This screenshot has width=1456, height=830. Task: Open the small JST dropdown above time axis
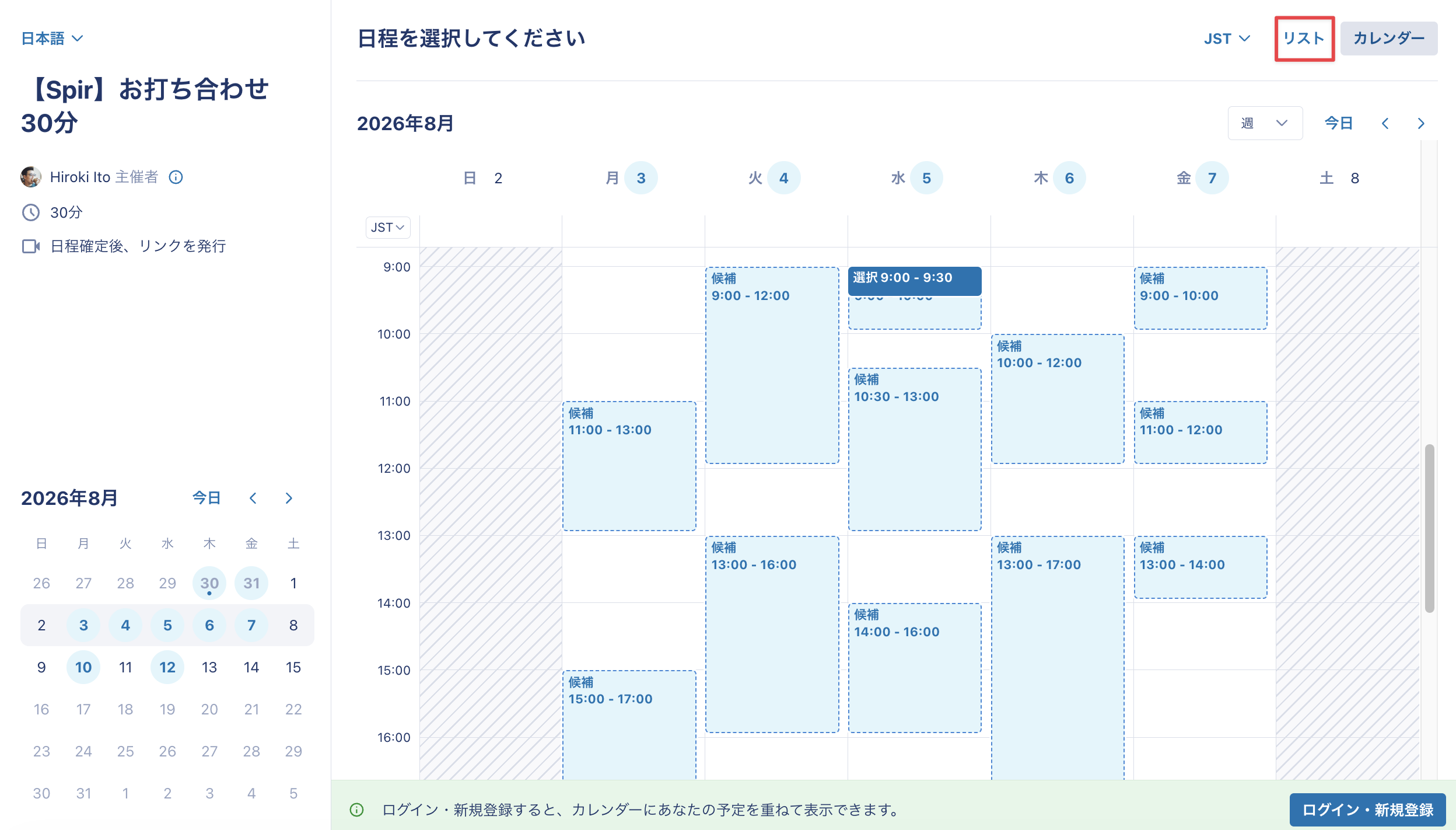click(388, 228)
